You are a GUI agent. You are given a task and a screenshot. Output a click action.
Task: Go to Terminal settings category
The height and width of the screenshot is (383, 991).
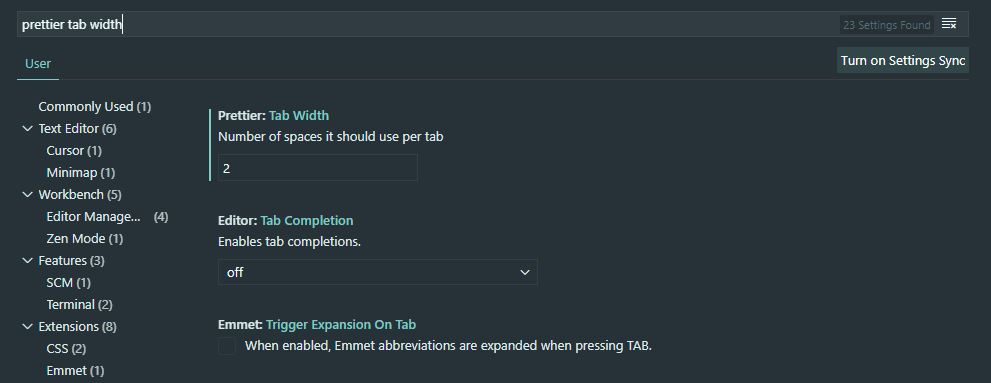tap(80, 305)
